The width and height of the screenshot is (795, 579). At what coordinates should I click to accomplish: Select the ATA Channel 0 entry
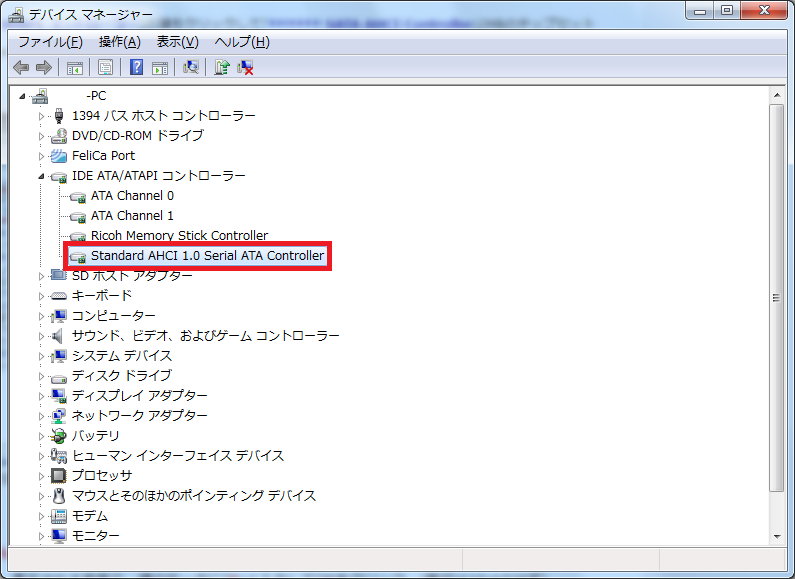coord(132,196)
